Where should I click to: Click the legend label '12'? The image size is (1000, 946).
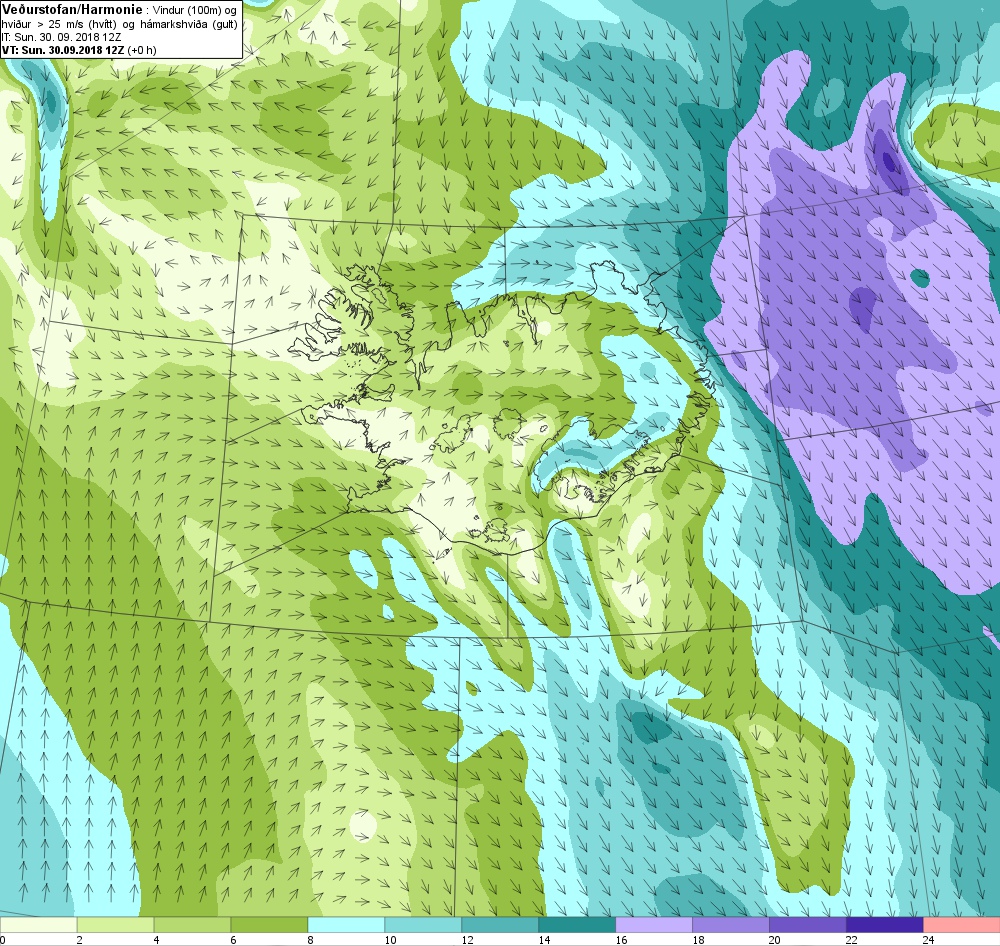click(467, 939)
